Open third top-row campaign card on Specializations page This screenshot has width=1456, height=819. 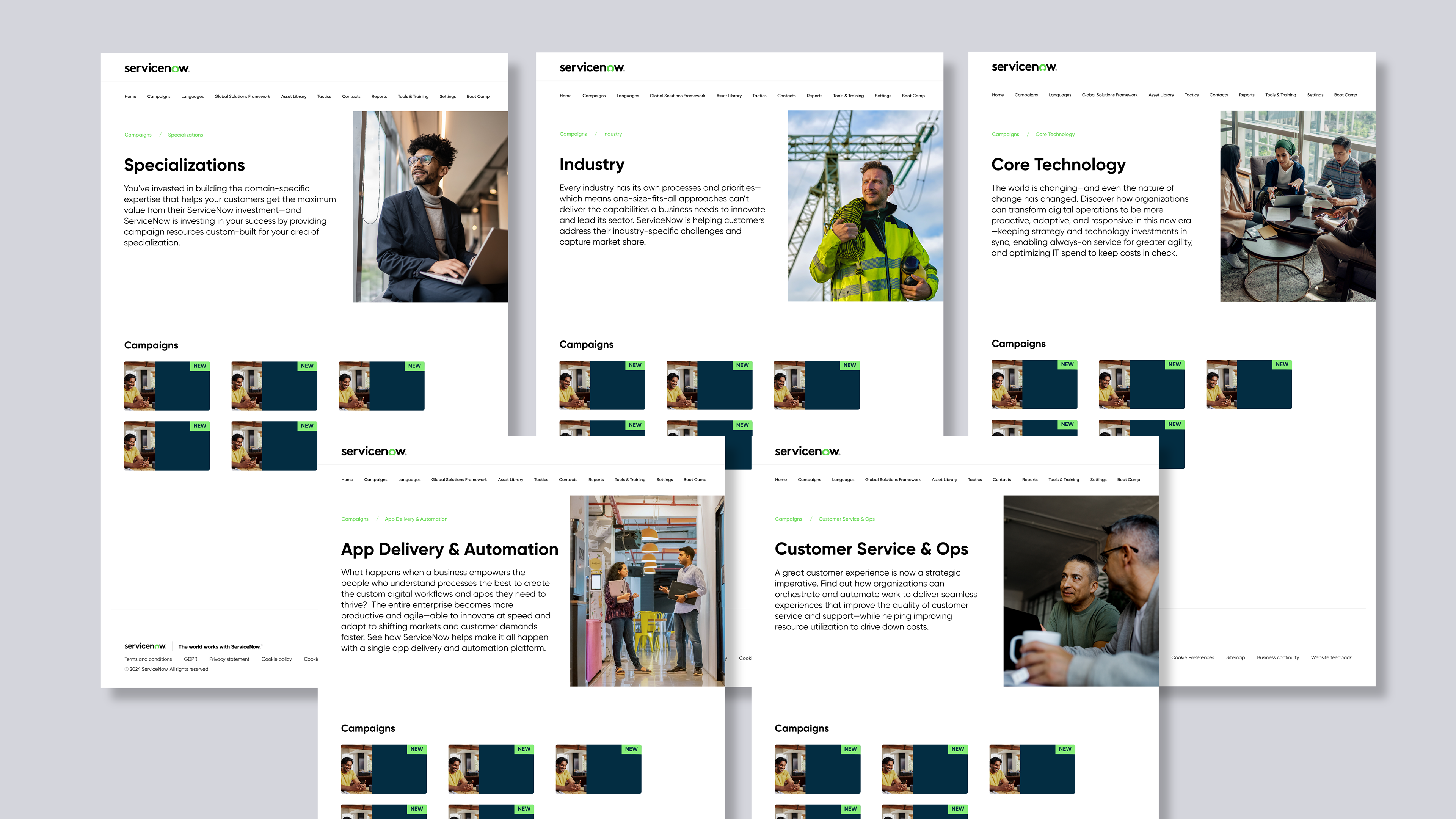click(x=381, y=386)
